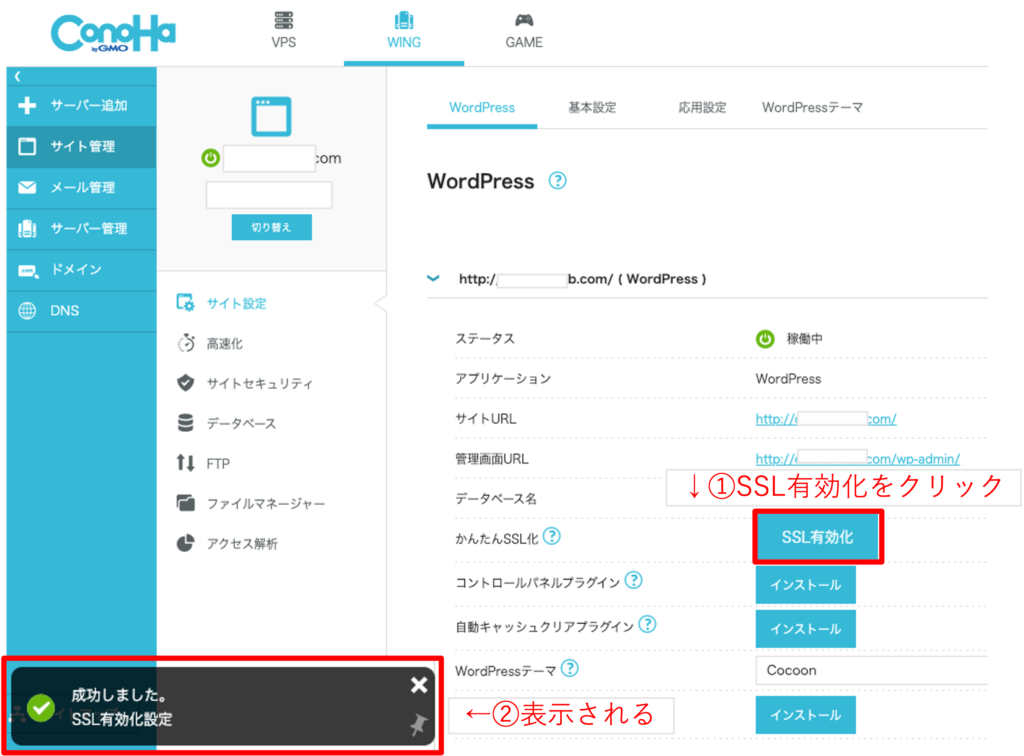This screenshot has width=1024, height=756.
Task: Open the データベース section
Action: pyautogui.click(x=240, y=423)
